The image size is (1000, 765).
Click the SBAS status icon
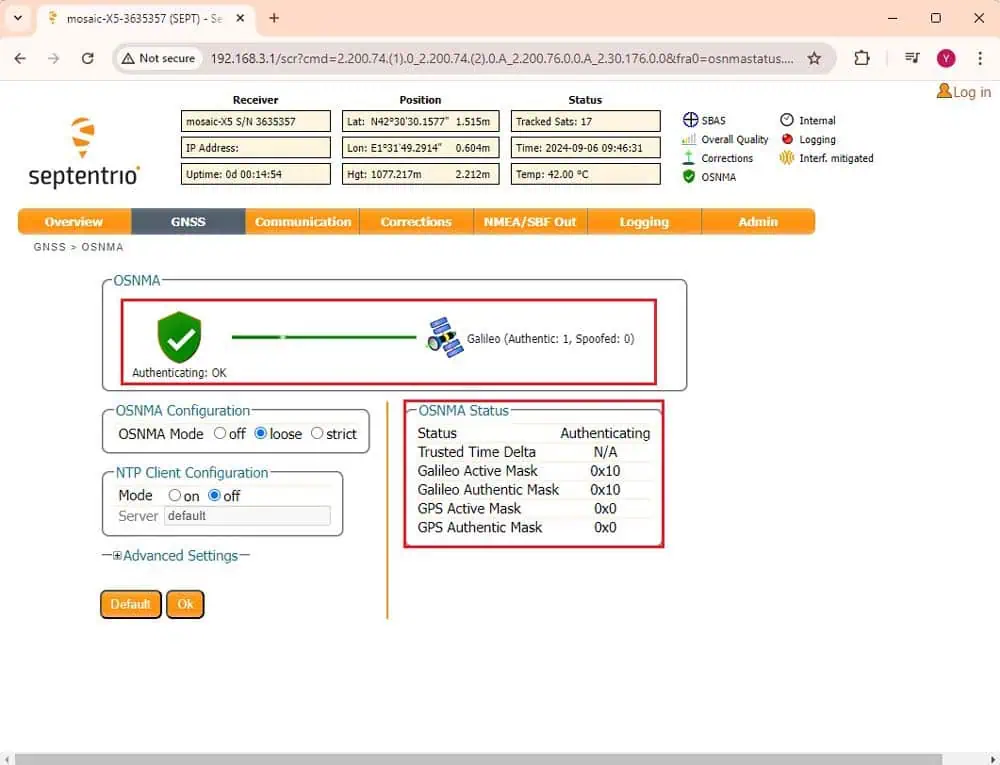pyautogui.click(x=689, y=120)
